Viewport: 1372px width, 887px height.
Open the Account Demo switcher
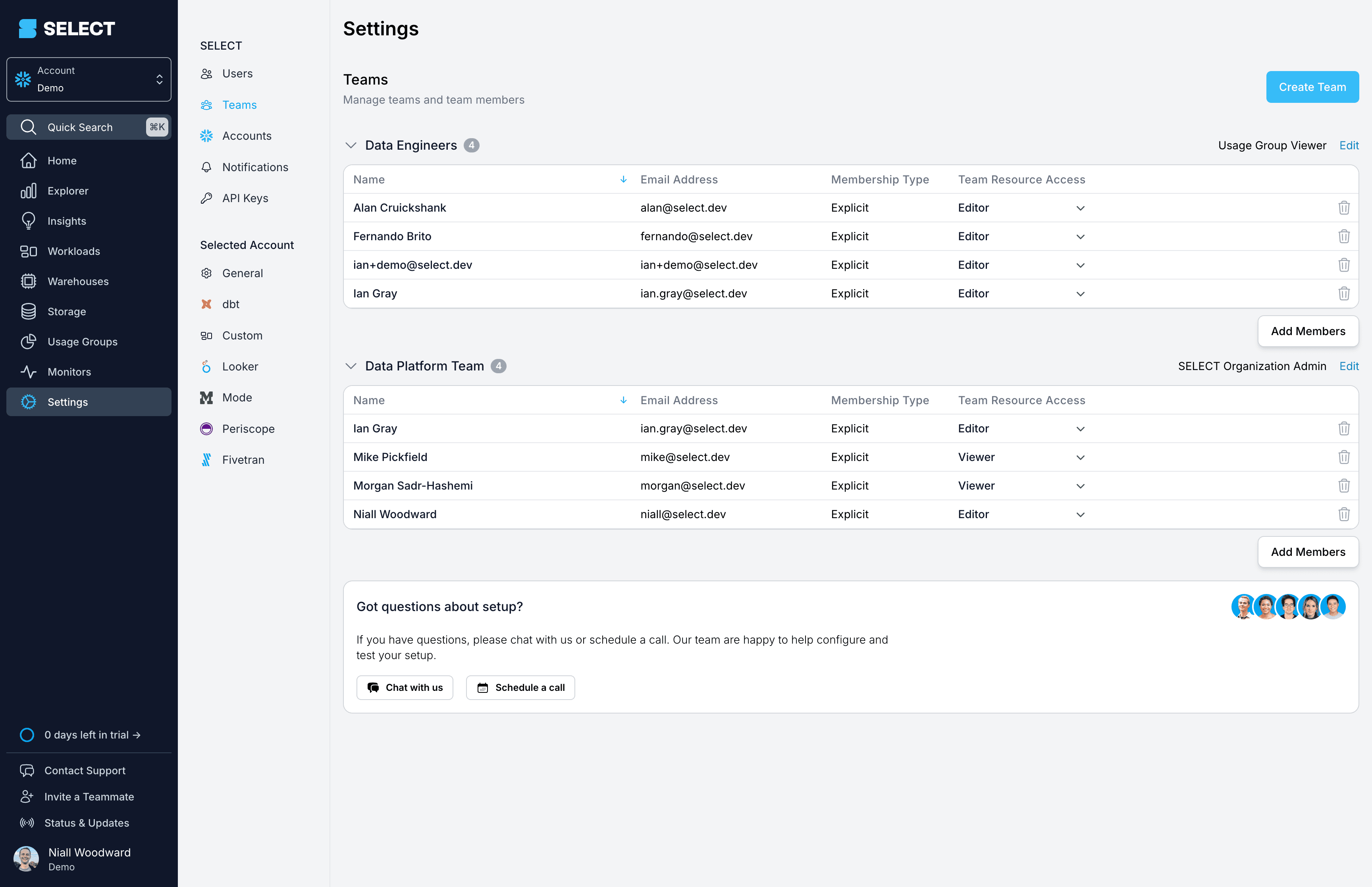click(89, 79)
